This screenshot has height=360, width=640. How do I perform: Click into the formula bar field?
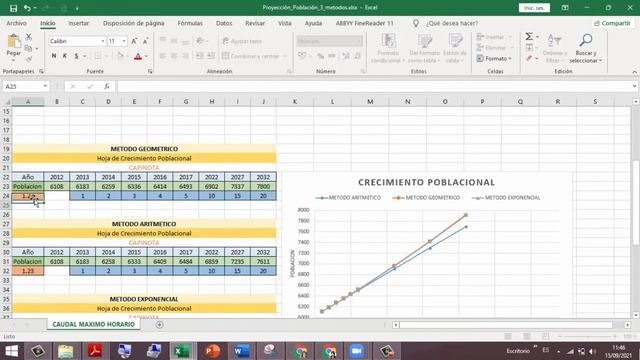point(373,87)
